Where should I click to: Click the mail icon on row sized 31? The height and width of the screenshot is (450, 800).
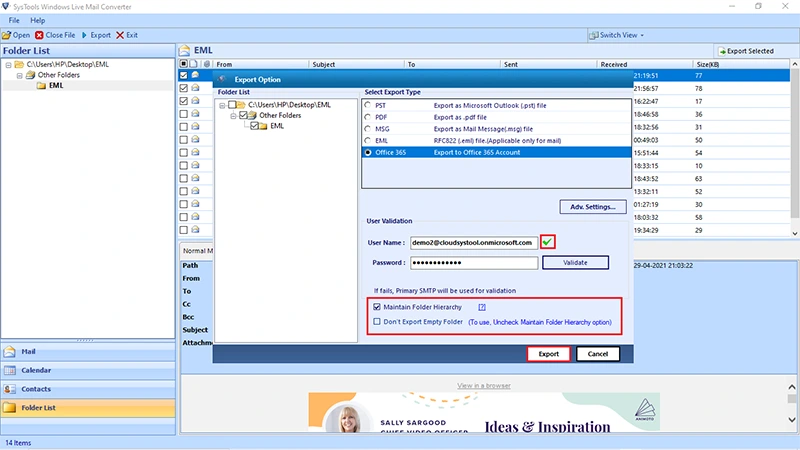[x=195, y=127]
